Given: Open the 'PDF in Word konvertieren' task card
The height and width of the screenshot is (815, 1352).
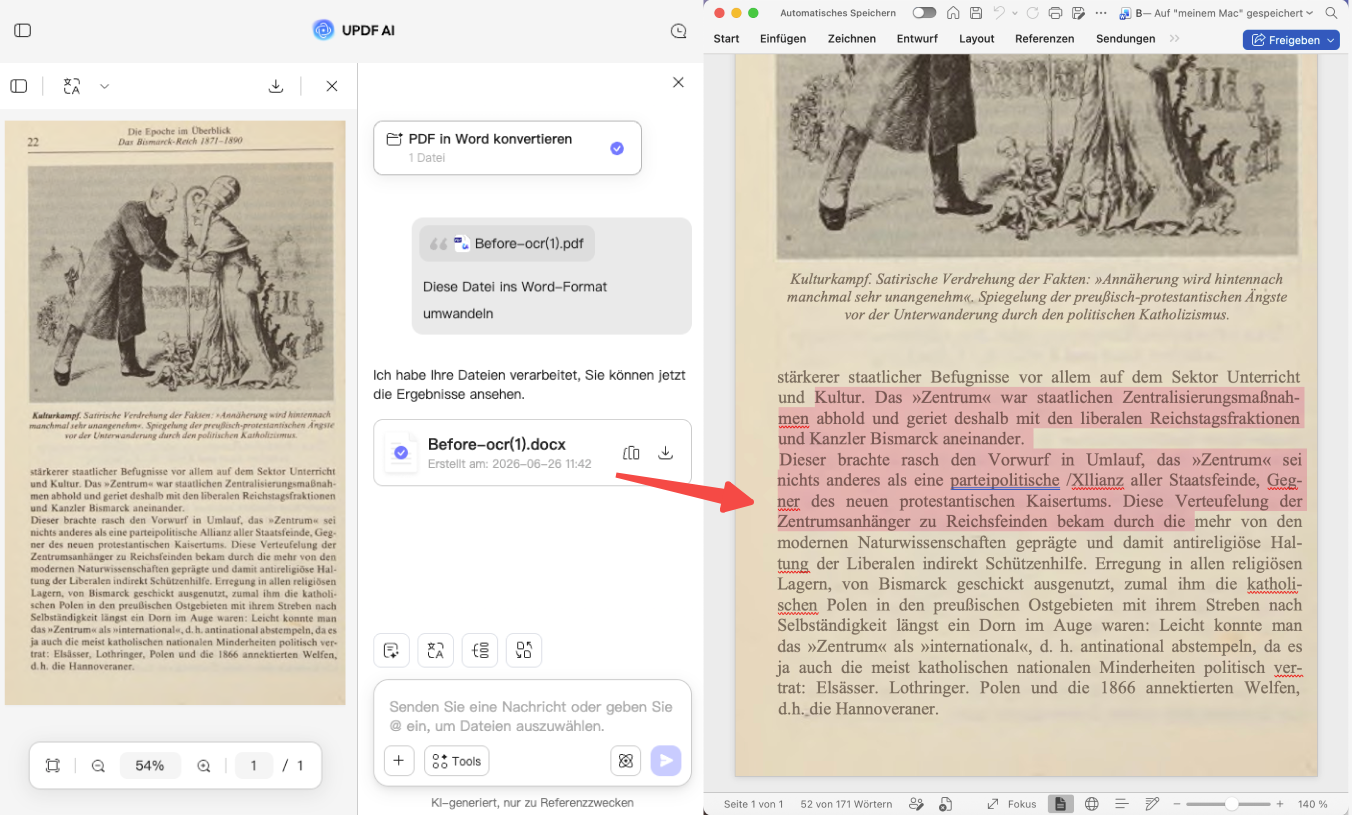Looking at the screenshot, I should coord(507,148).
